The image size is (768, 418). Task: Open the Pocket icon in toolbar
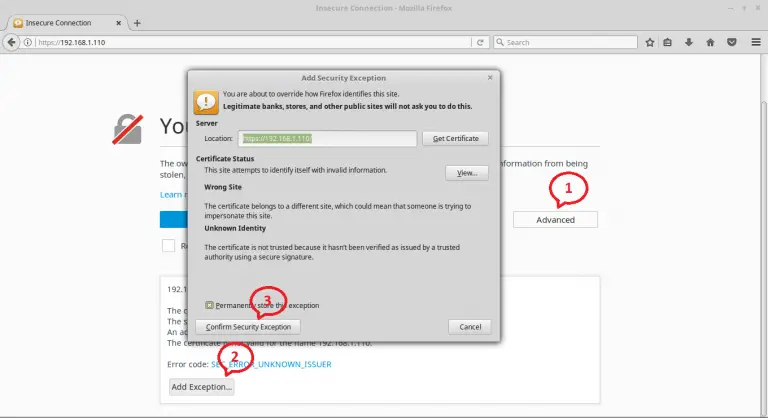tap(731, 43)
